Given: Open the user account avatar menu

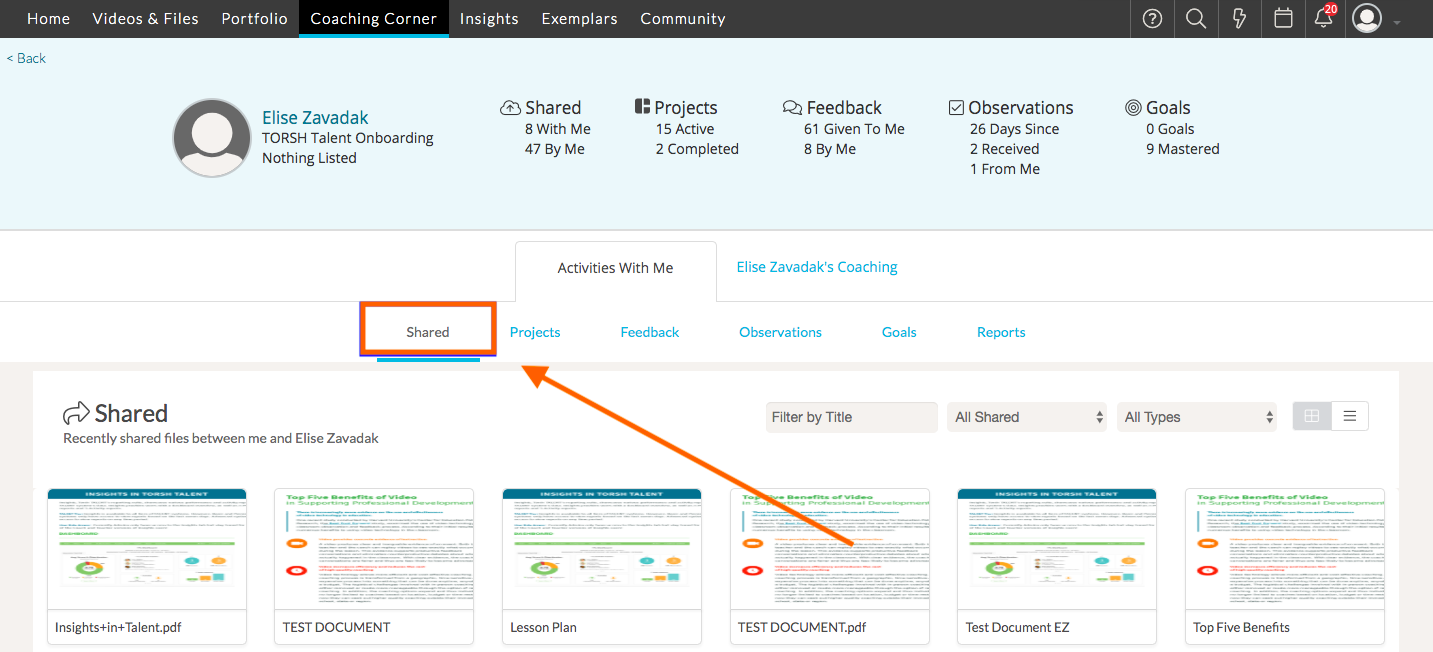Looking at the screenshot, I should pyautogui.click(x=1366, y=19).
